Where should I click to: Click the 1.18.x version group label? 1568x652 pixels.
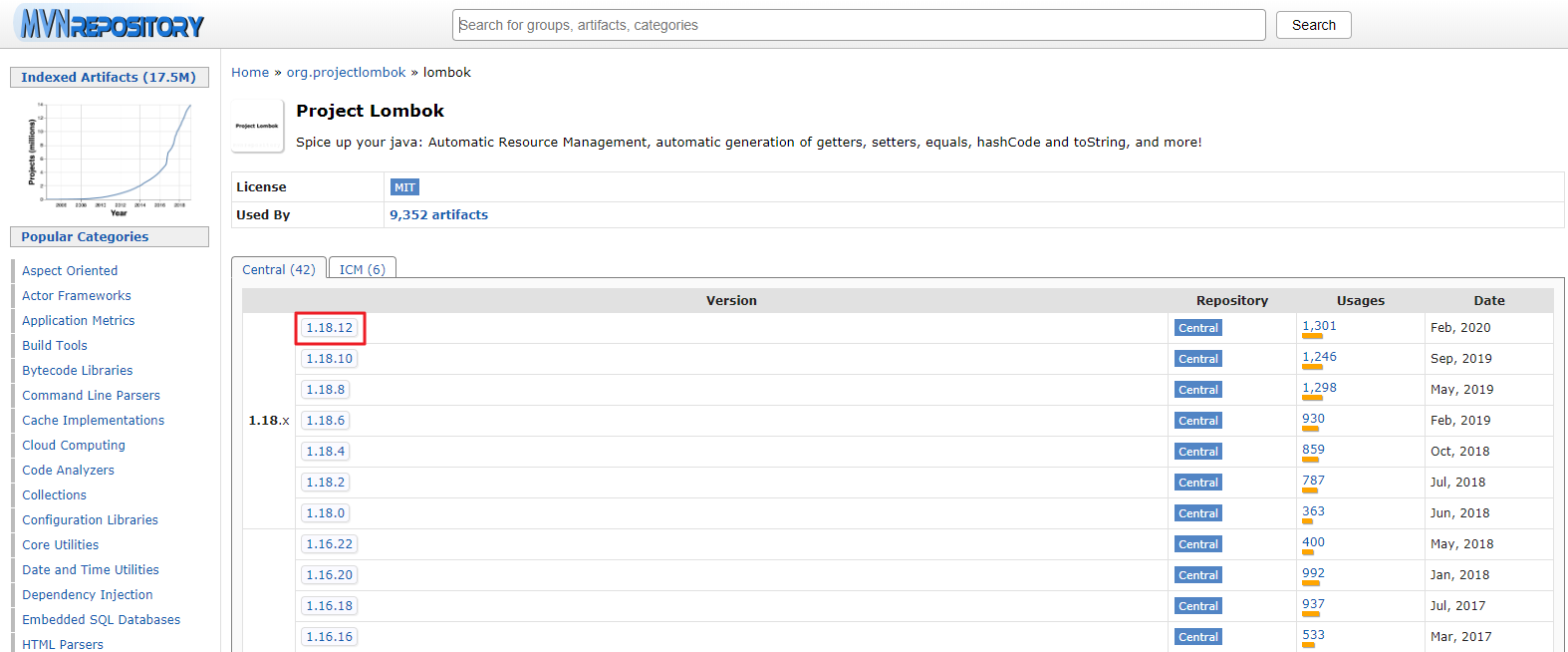coord(269,421)
